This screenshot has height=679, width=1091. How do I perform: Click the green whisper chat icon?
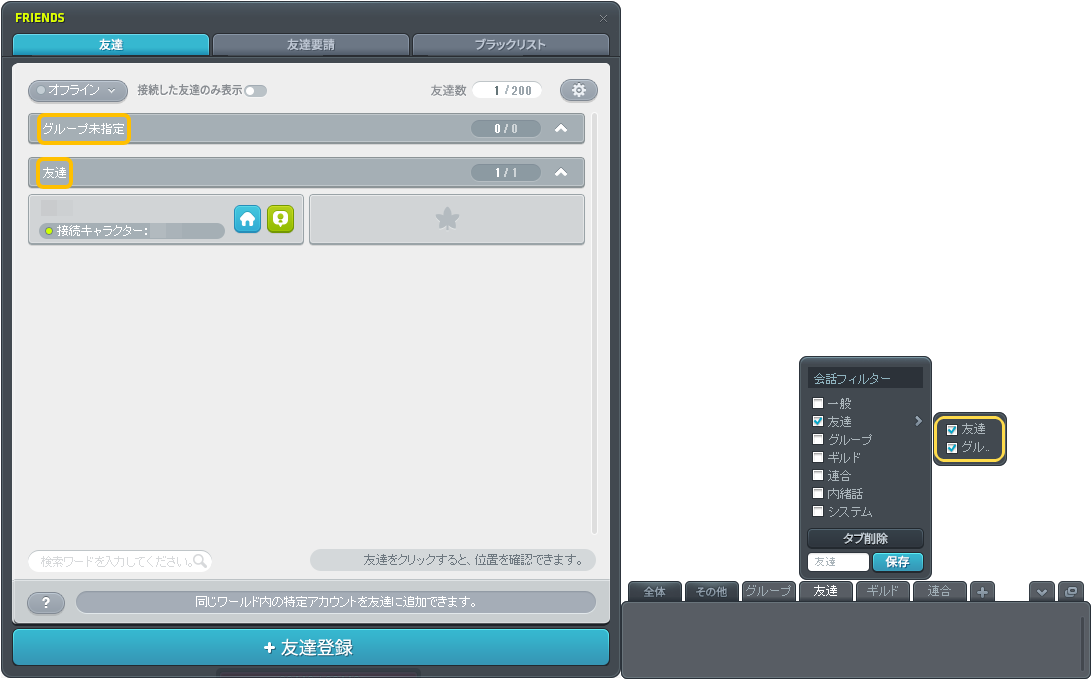(x=280, y=220)
